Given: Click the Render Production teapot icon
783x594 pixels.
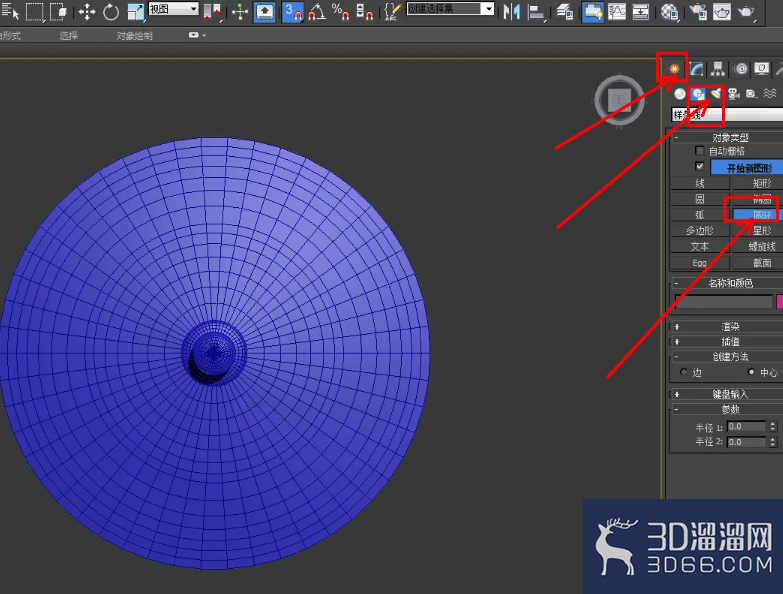Looking at the screenshot, I should (x=746, y=12).
